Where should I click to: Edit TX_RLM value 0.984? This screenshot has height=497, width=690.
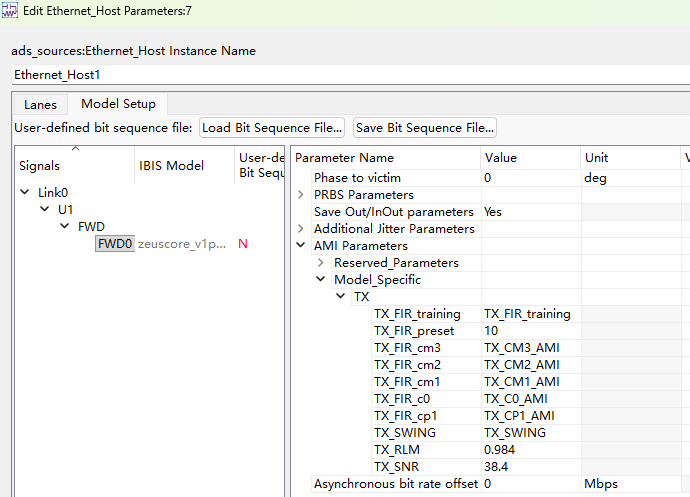pyautogui.click(x=531, y=450)
